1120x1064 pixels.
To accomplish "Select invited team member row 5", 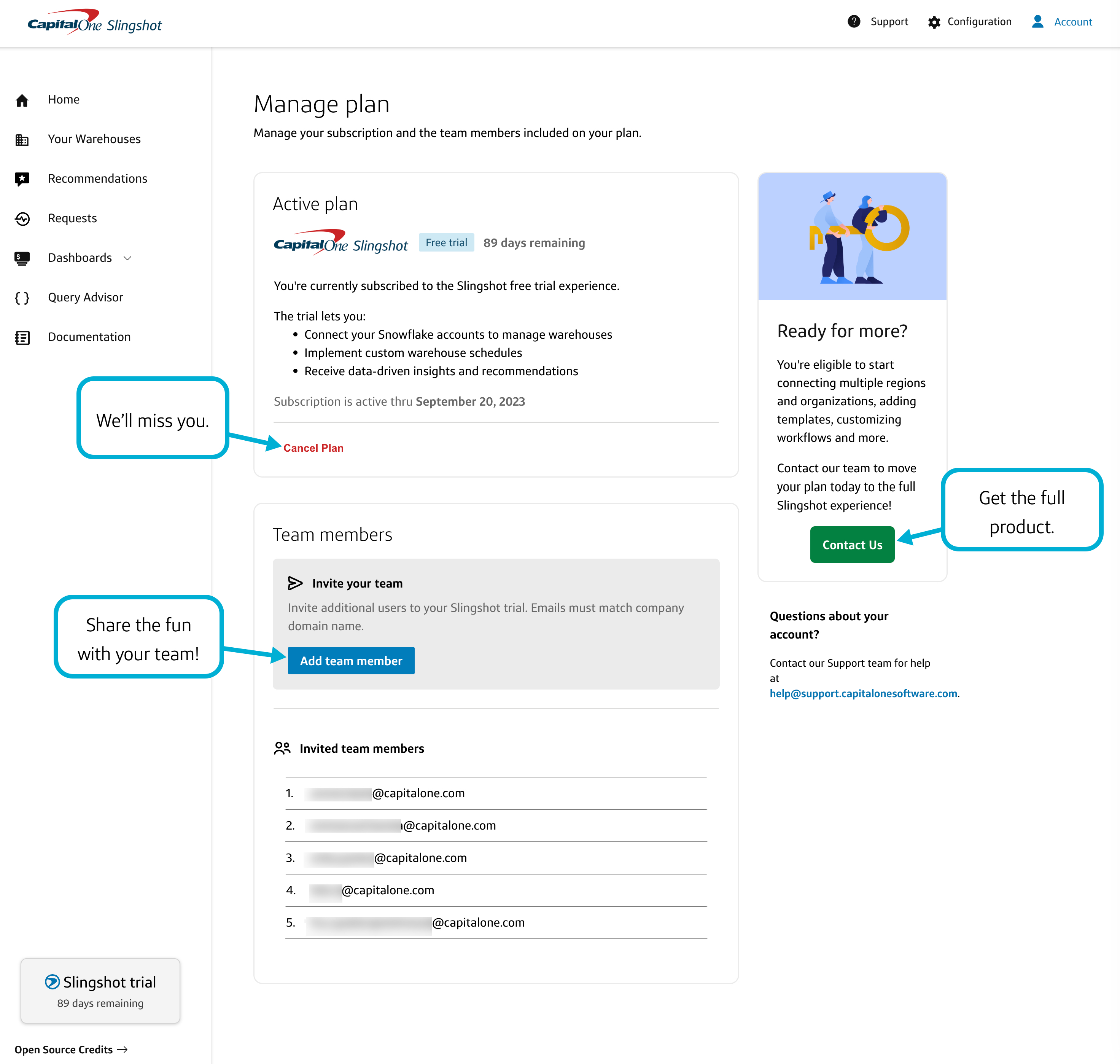I will 496,922.
